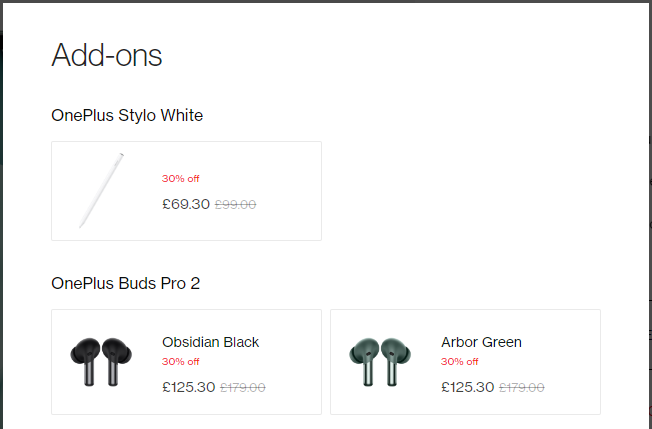
Task: Click the Add-ons heading
Action: (x=106, y=55)
